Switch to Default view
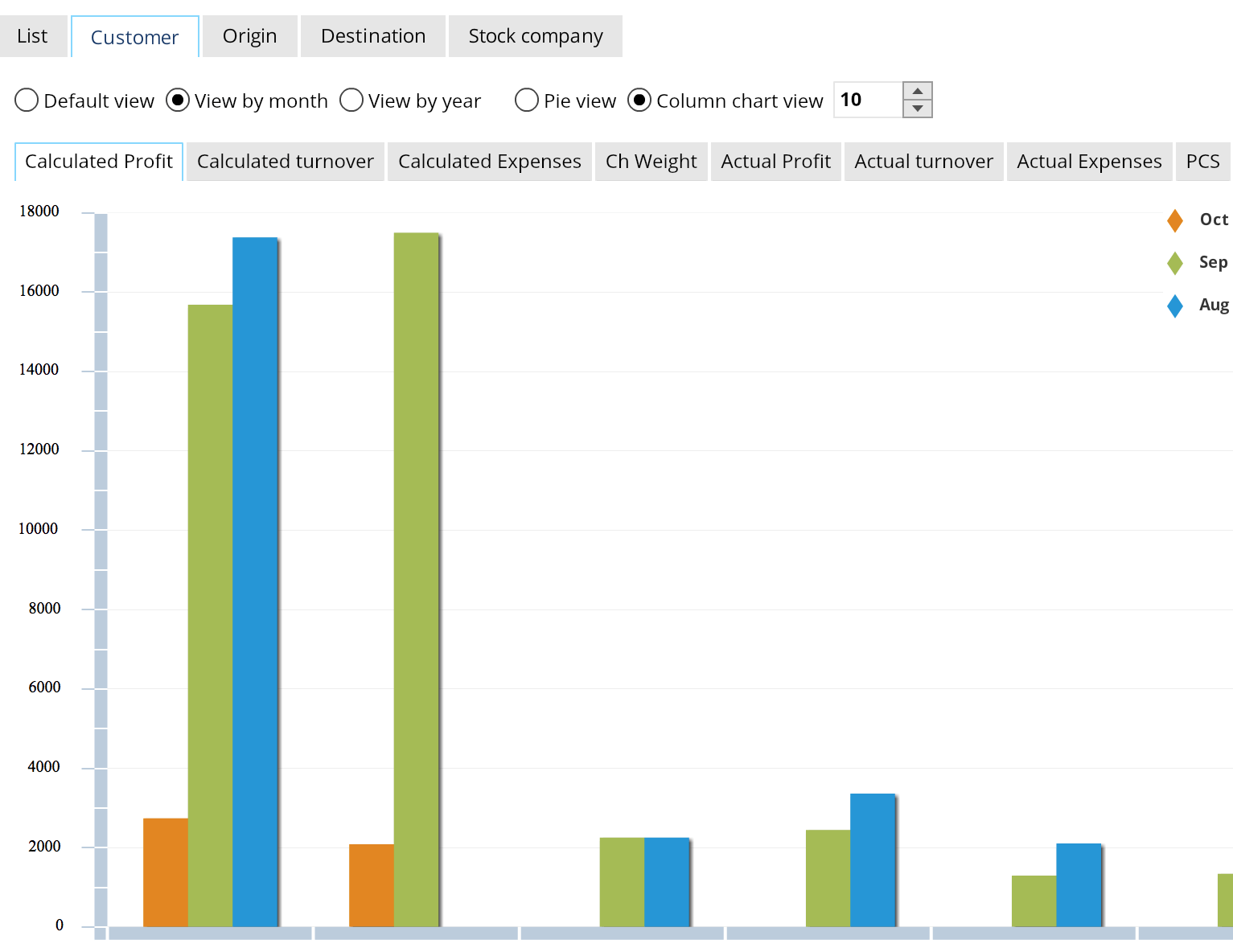Screen dimensions: 1233x952 (26, 100)
